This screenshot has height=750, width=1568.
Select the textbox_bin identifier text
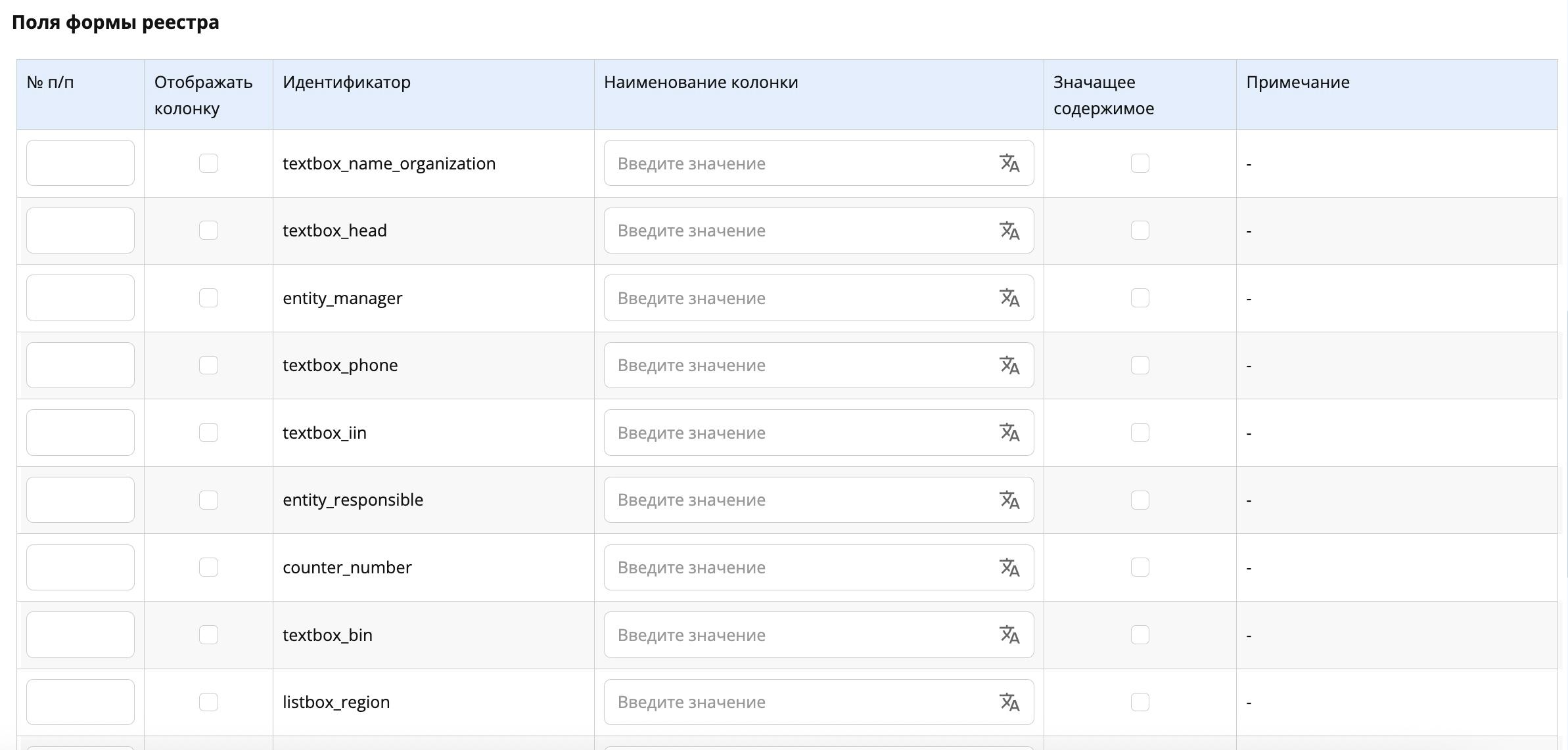pos(327,635)
